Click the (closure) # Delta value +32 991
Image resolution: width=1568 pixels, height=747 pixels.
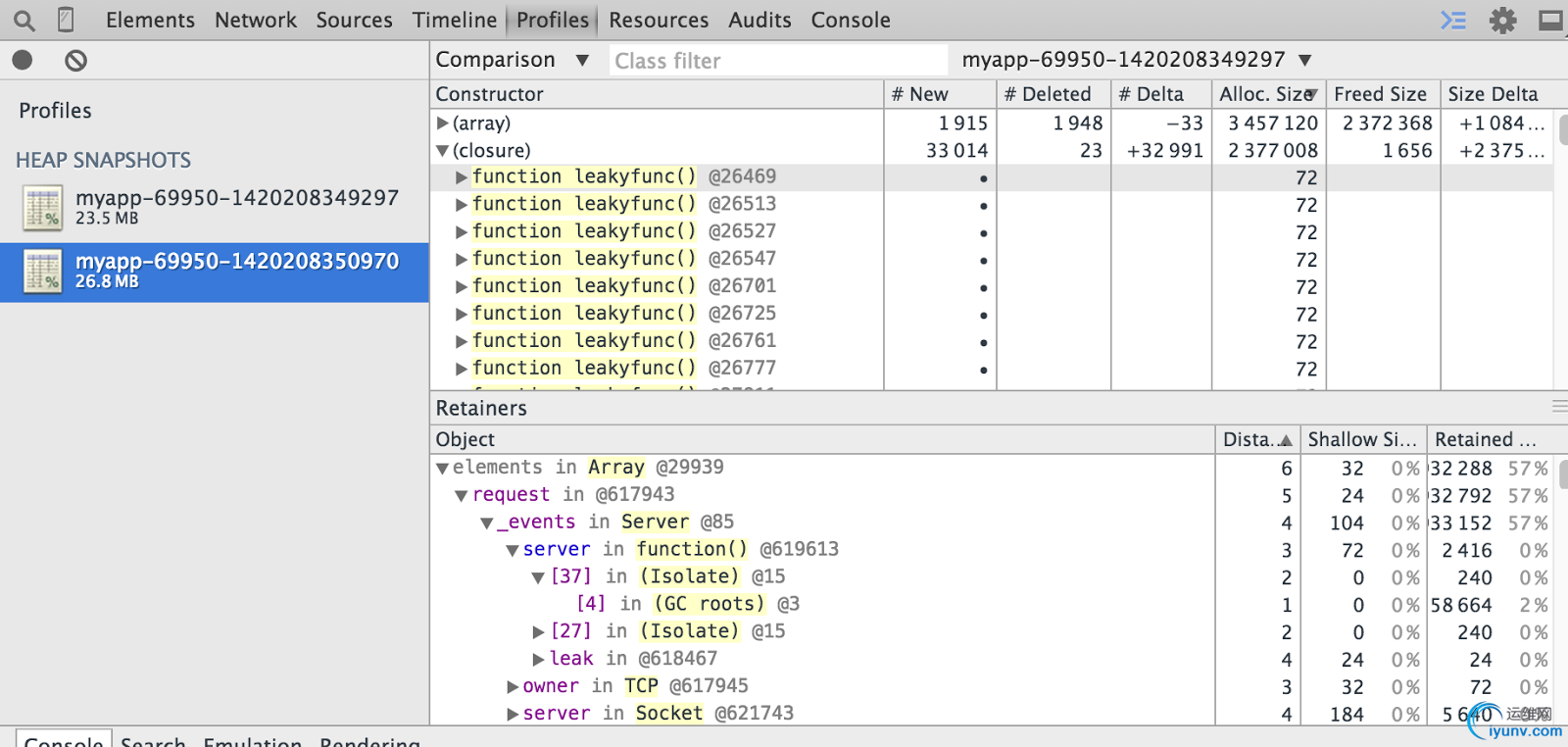1164,151
